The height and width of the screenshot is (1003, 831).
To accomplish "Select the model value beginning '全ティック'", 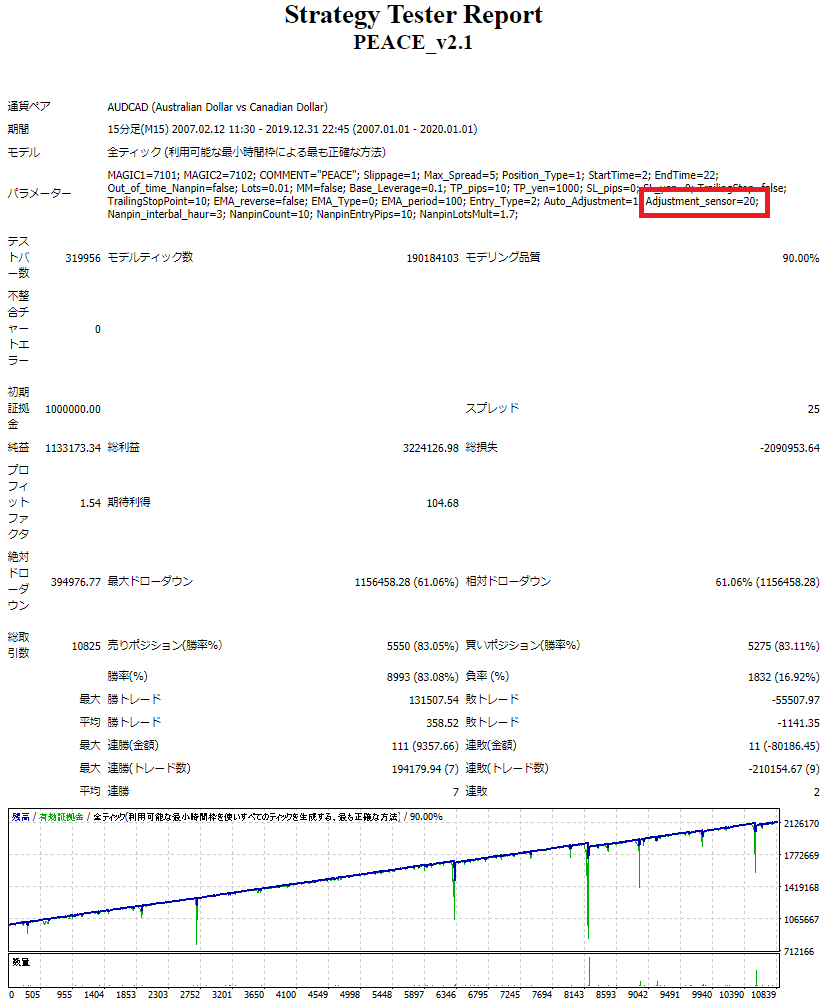I will pos(246,152).
